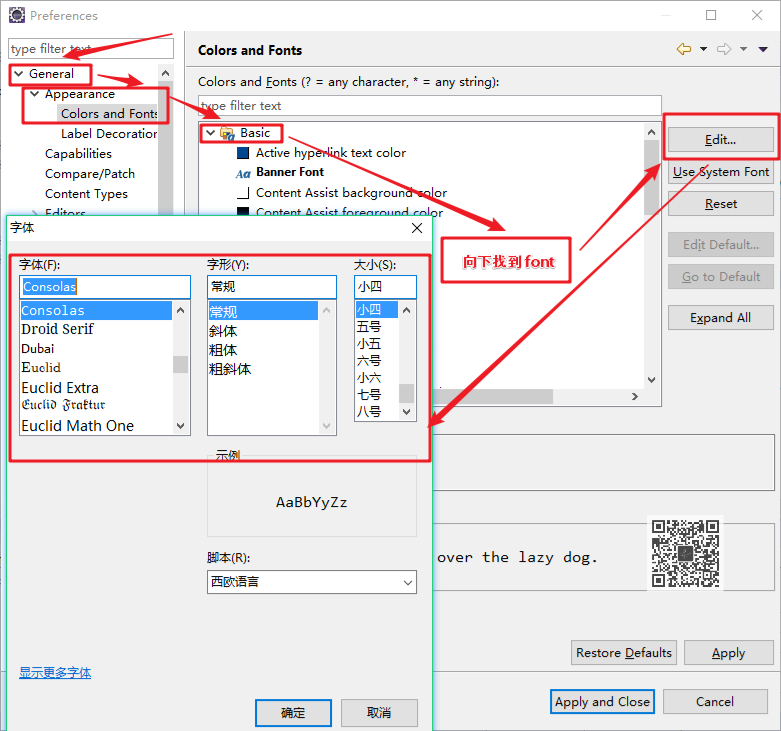
Task: Click the Colors and Fonts filter field
Action: [430, 106]
